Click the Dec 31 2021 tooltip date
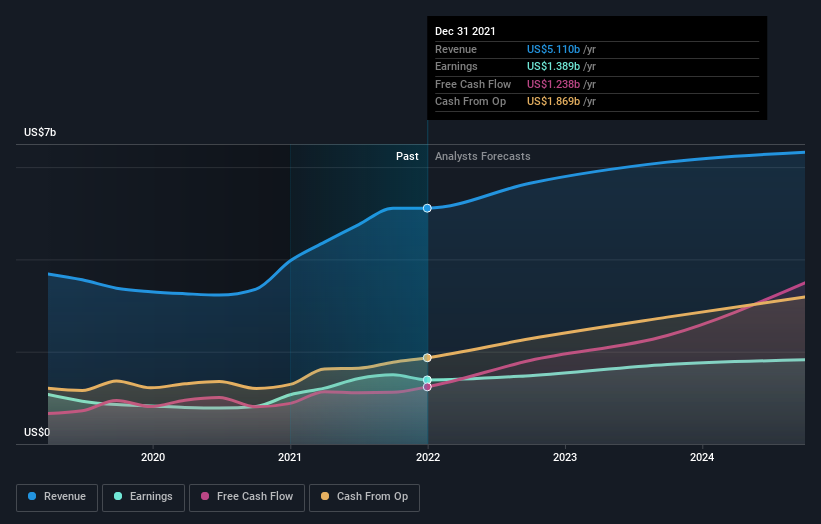This screenshot has width=821, height=524. coord(465,31)
